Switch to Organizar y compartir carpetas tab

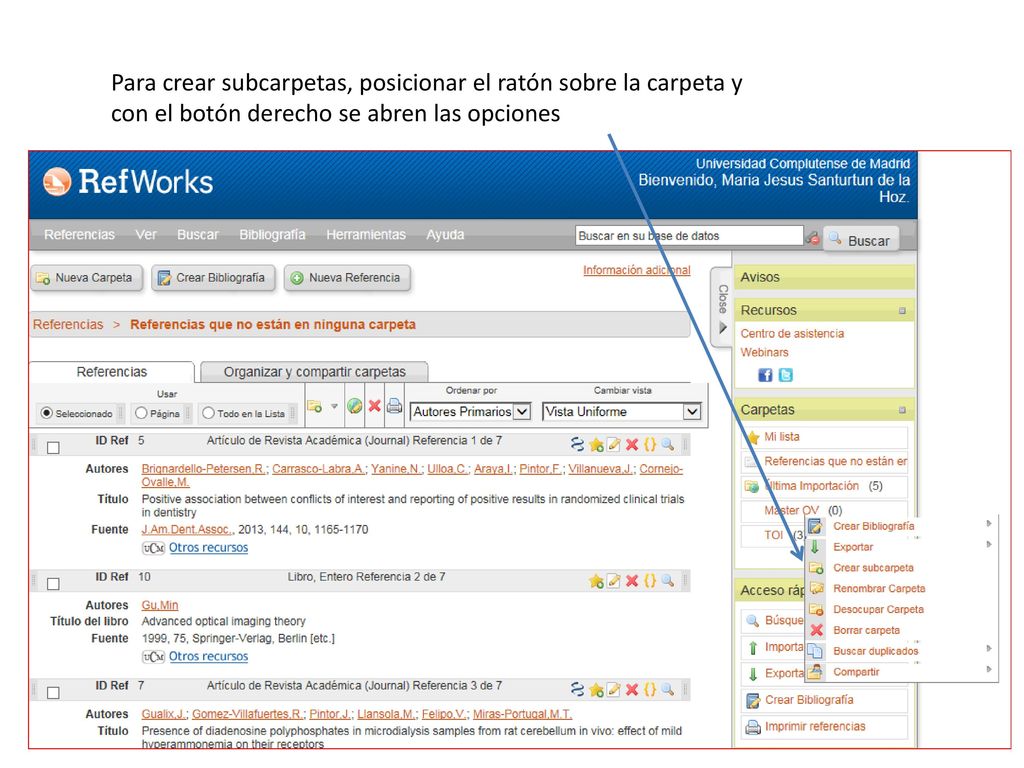pyautogui.click(x=314, y=372)
